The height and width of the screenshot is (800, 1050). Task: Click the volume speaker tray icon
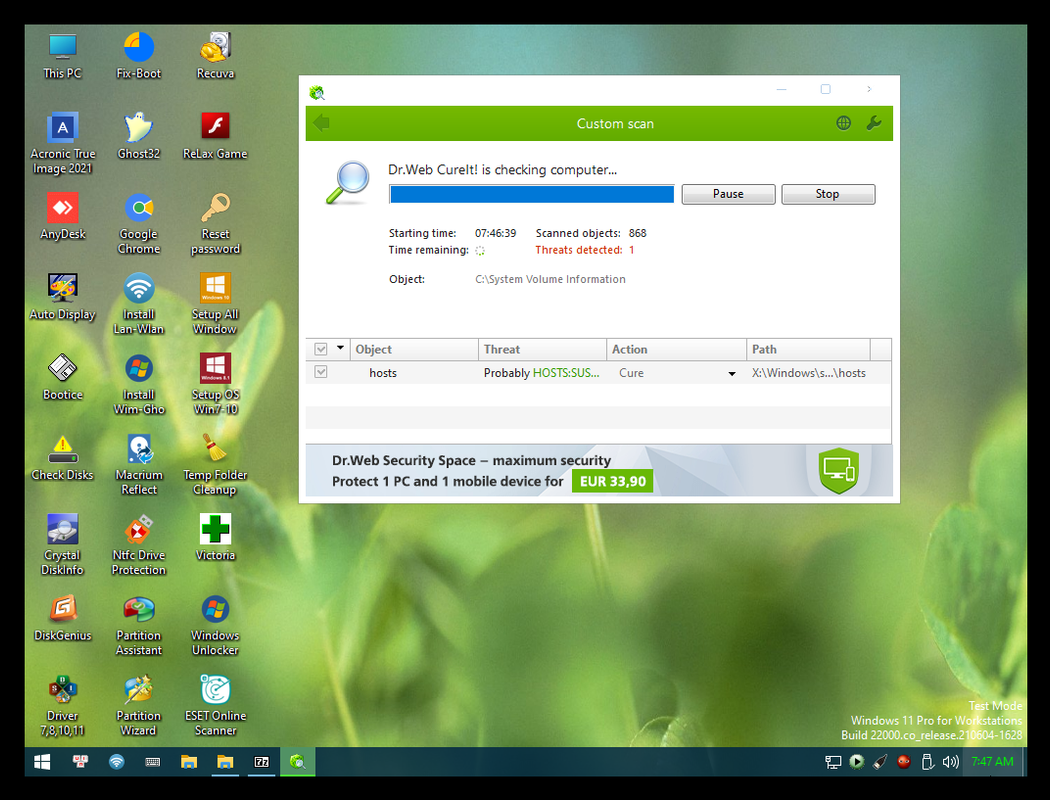tap(950, 762)
